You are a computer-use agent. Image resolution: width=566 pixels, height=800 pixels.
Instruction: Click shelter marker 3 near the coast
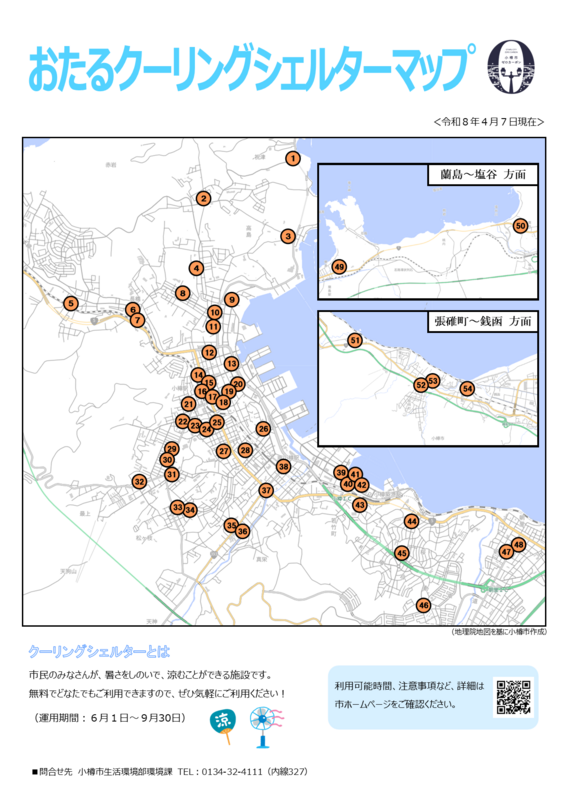click(x=288, y=236)
